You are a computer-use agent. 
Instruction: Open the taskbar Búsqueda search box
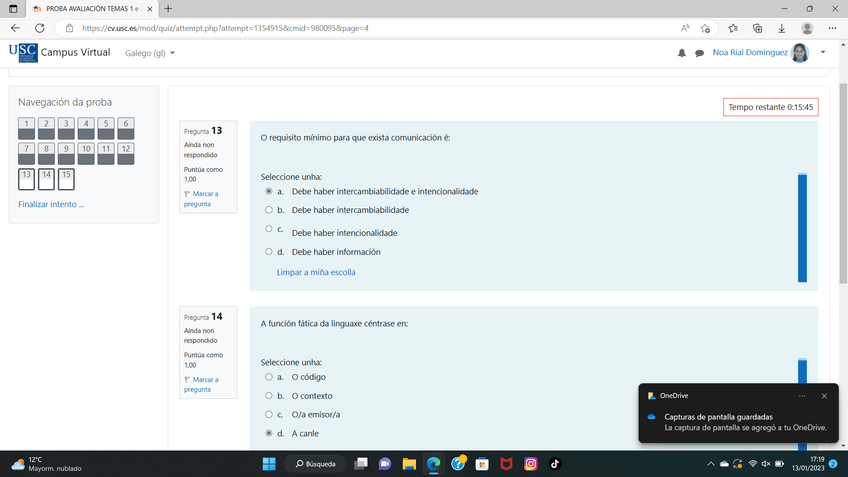click(316, 464)
